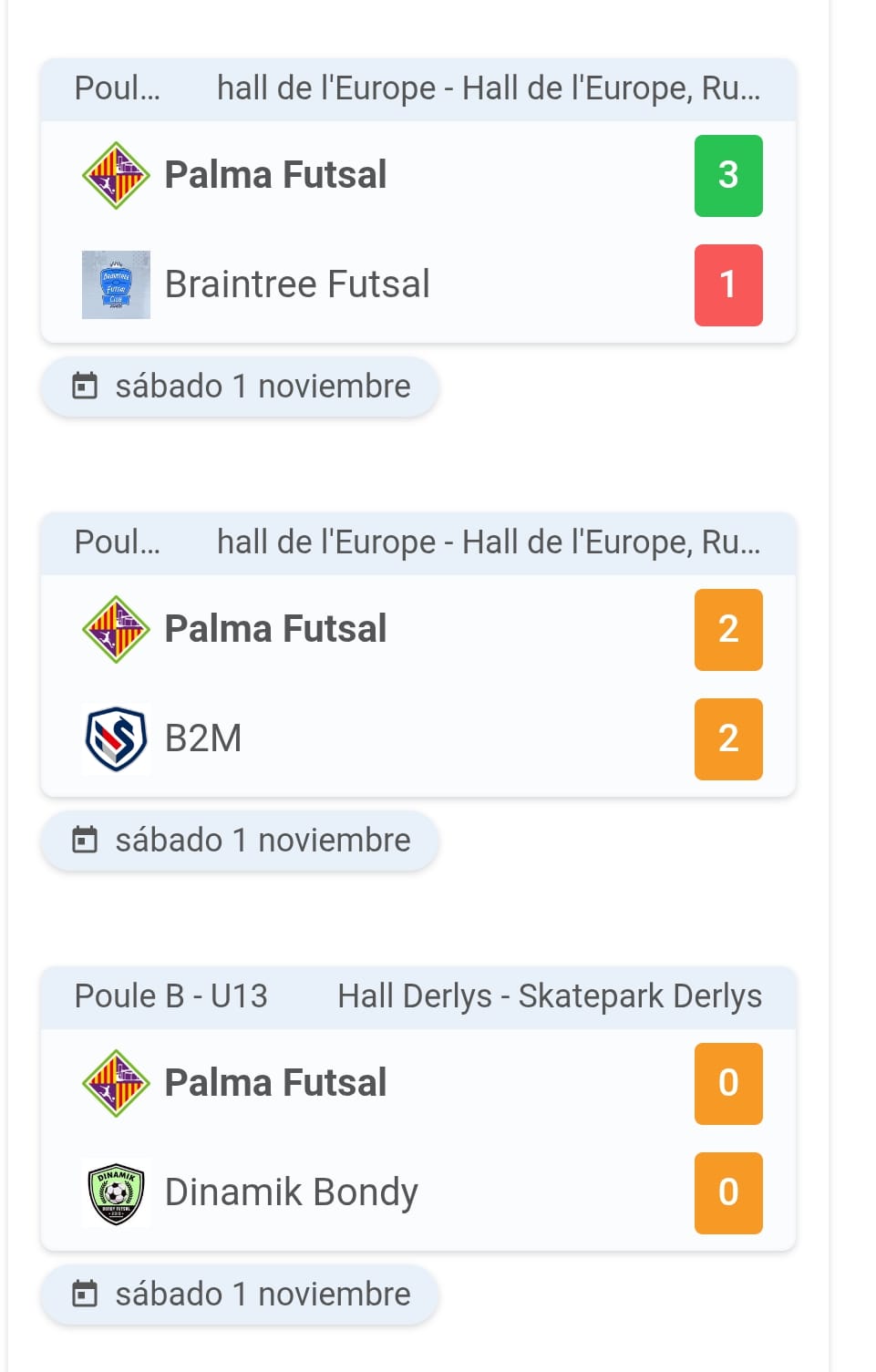Open Hall Derlys - Skatepark Derlys venue
Screen dimensions: 876x1372
click(550, 996)
